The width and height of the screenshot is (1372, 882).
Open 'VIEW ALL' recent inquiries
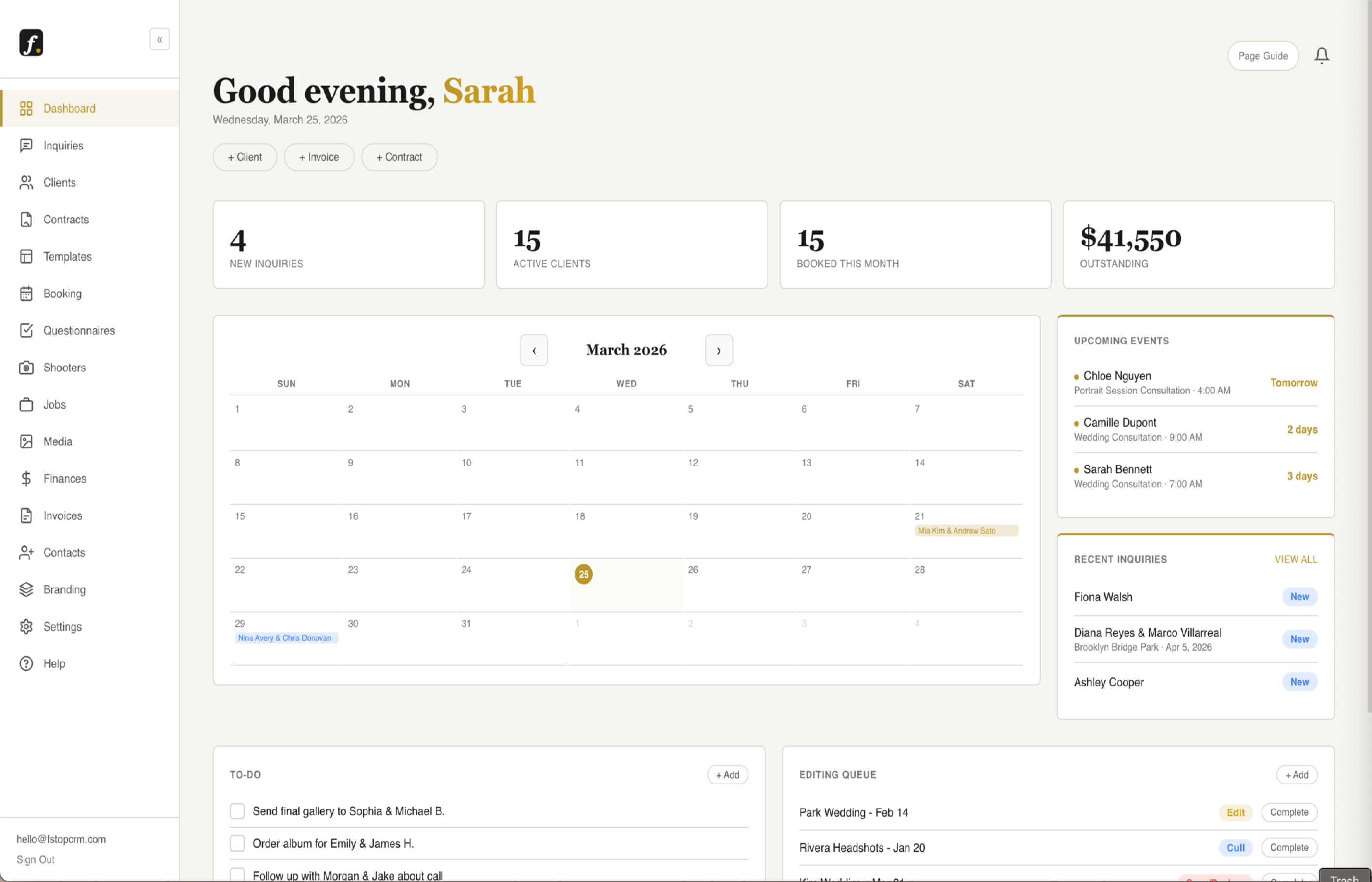coord(1296,559)
